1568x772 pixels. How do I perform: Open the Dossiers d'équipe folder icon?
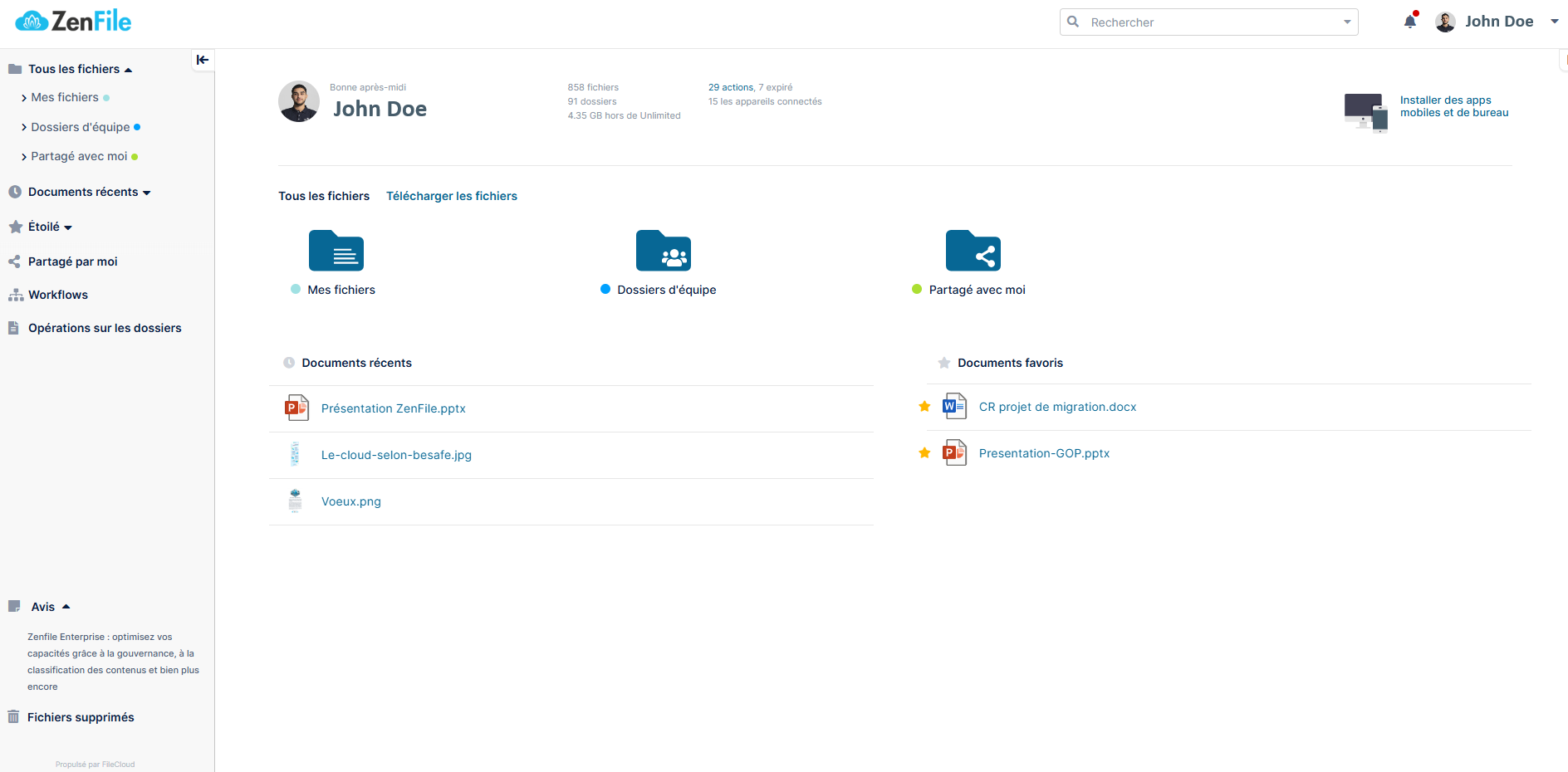tap(664, 251)
